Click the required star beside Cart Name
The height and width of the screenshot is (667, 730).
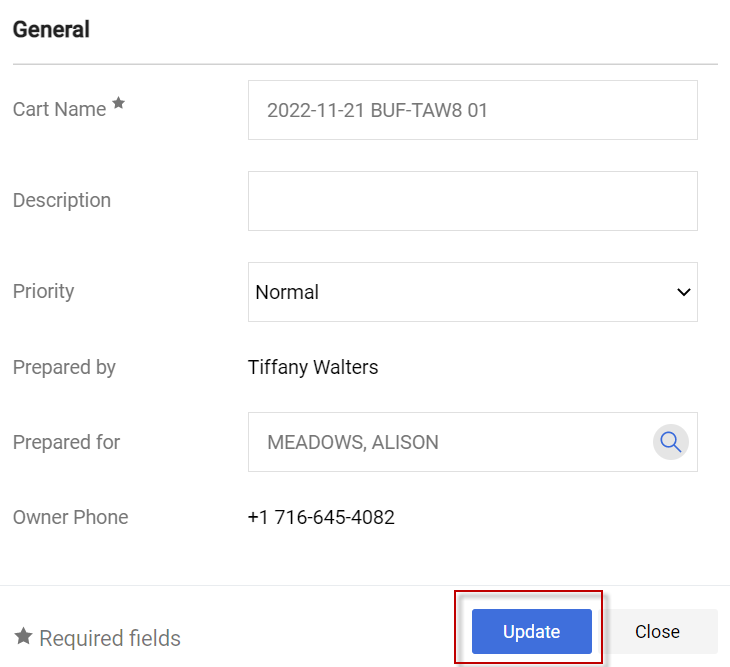click(119, 103)
